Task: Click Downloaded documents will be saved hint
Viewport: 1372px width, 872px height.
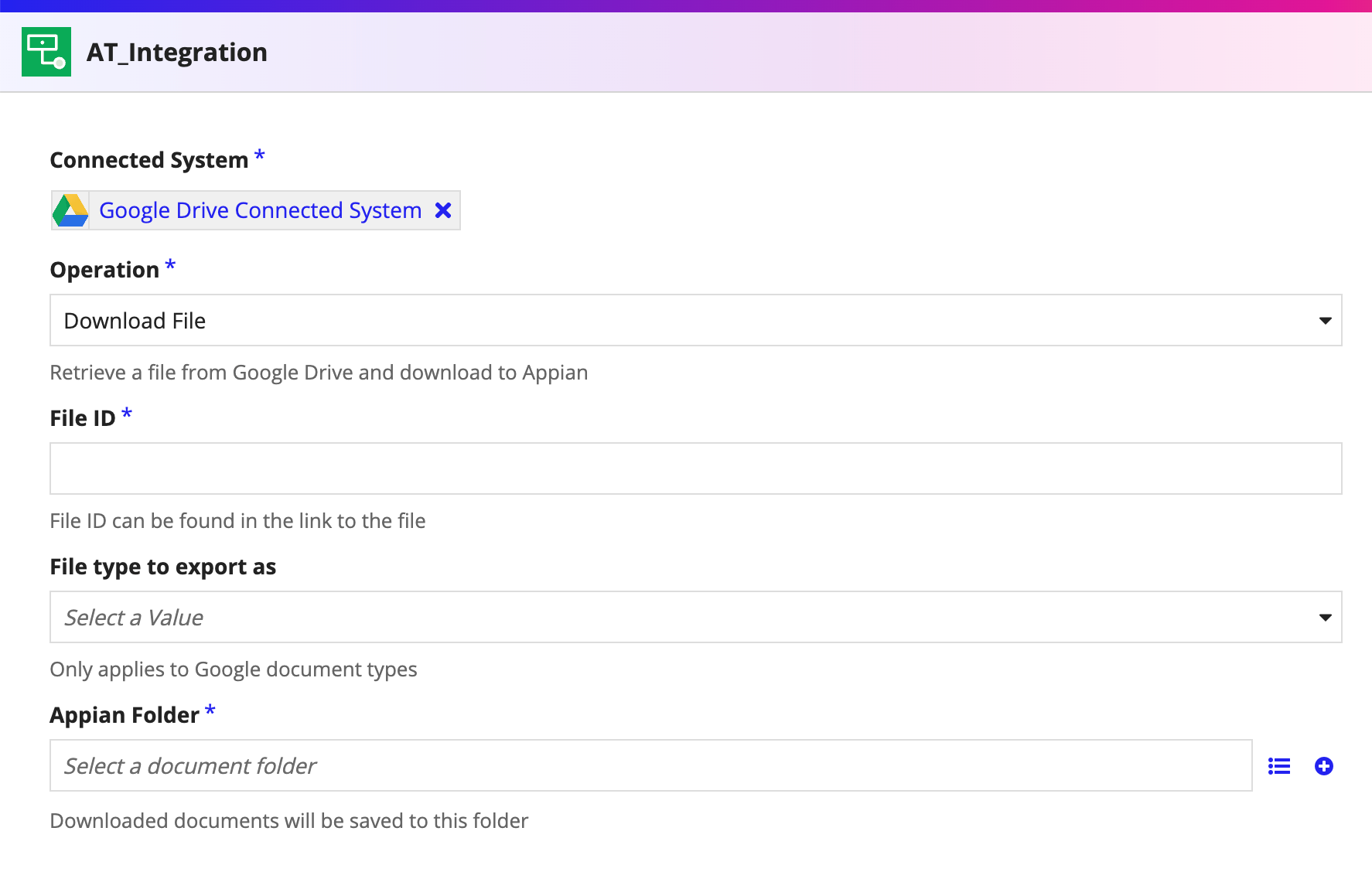Action: (289, 821)
